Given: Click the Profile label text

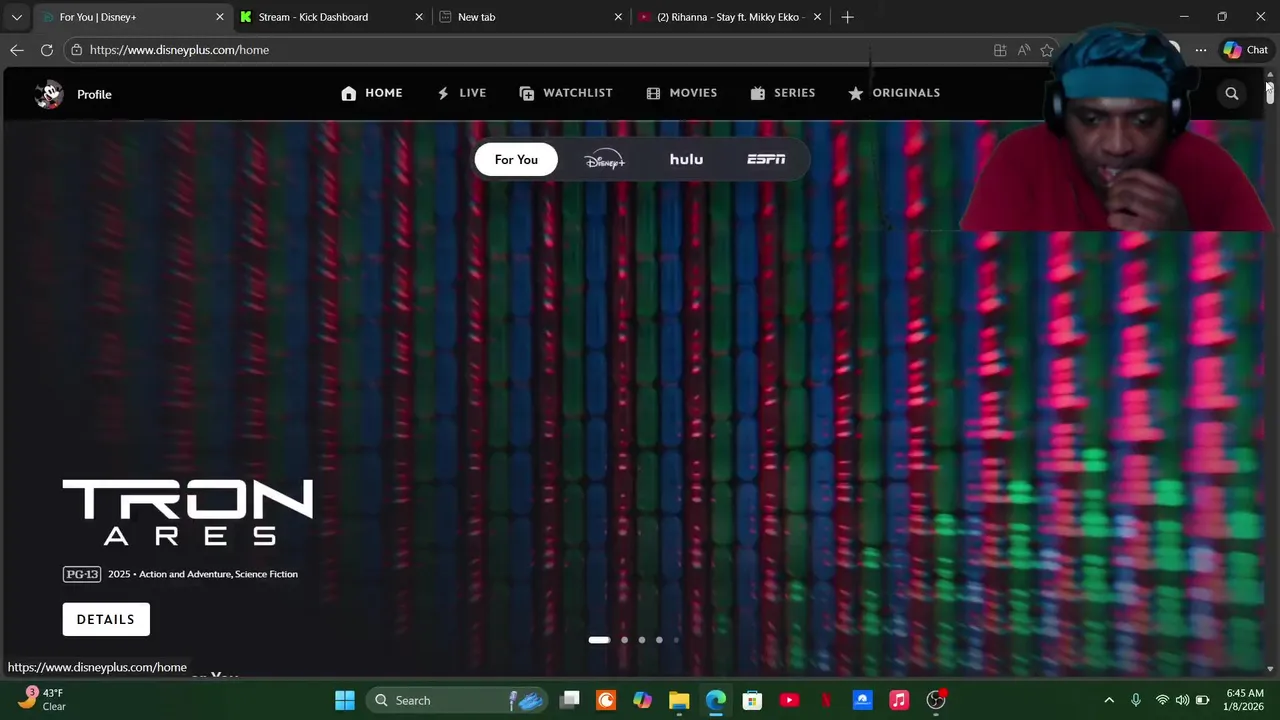Looking at the screenshot, I should point(94,95).
